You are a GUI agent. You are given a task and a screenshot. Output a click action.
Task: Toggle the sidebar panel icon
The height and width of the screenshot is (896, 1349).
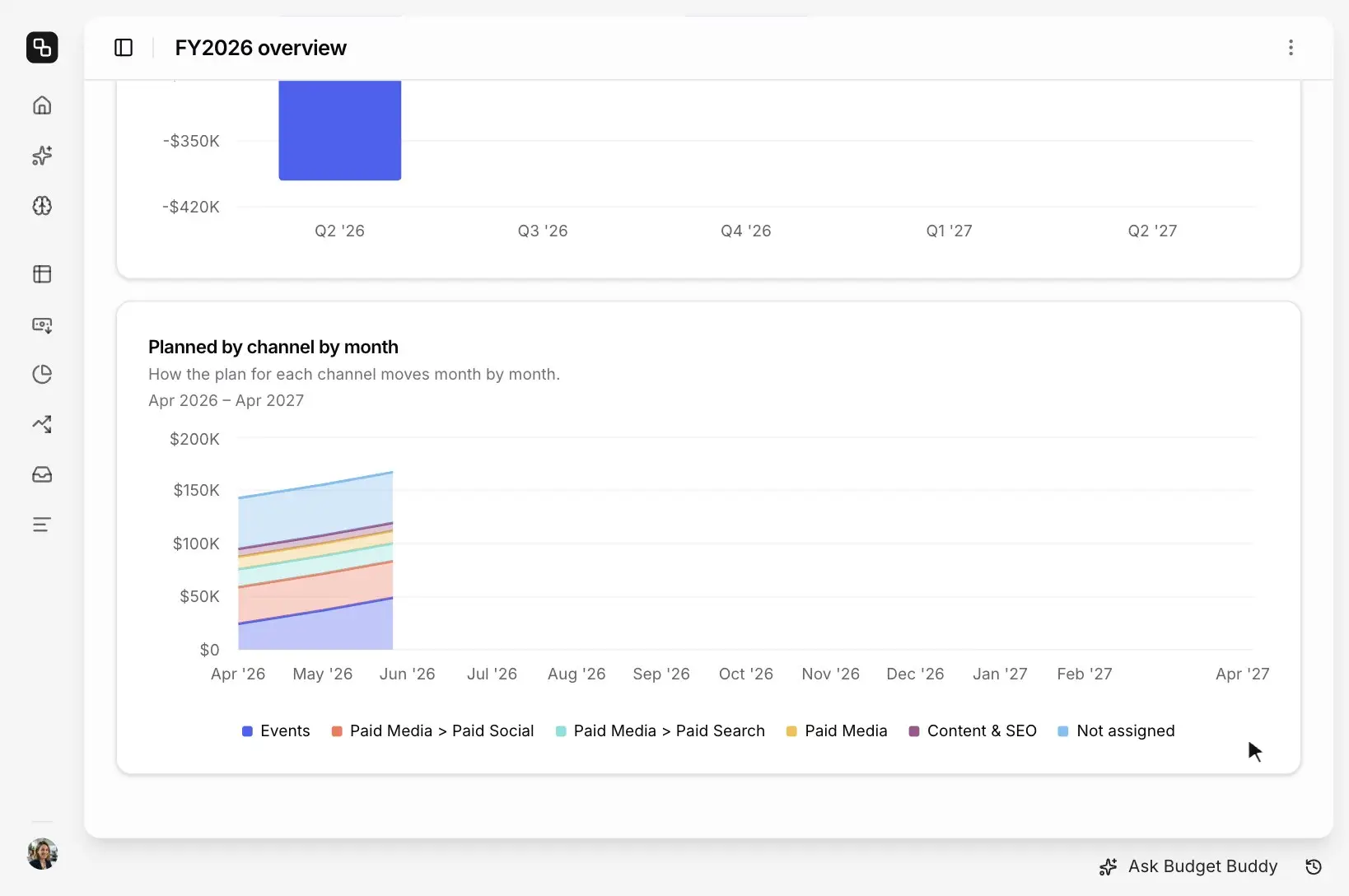124,48
